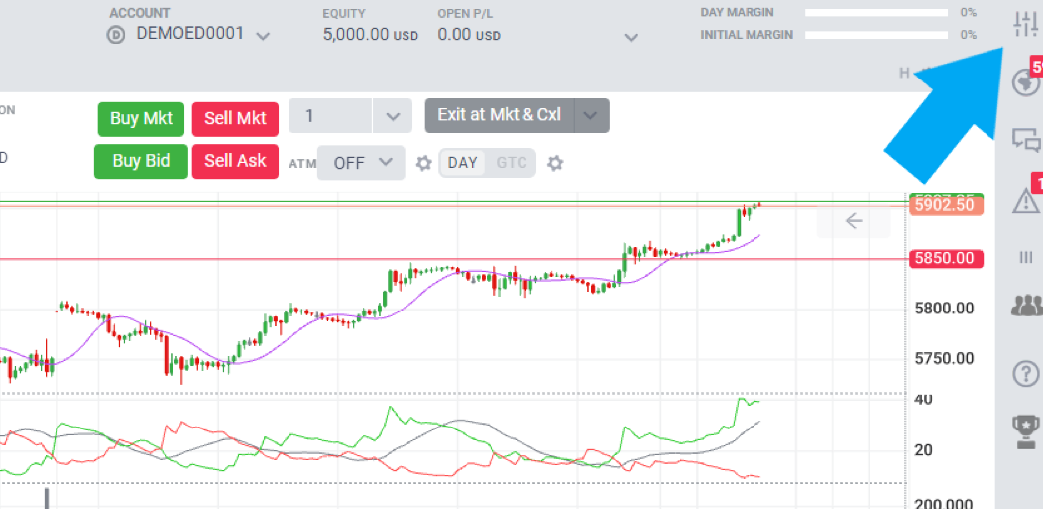Click the Buy Mkt button
This screenshot has height=509, width=1043.
[141, 118]
